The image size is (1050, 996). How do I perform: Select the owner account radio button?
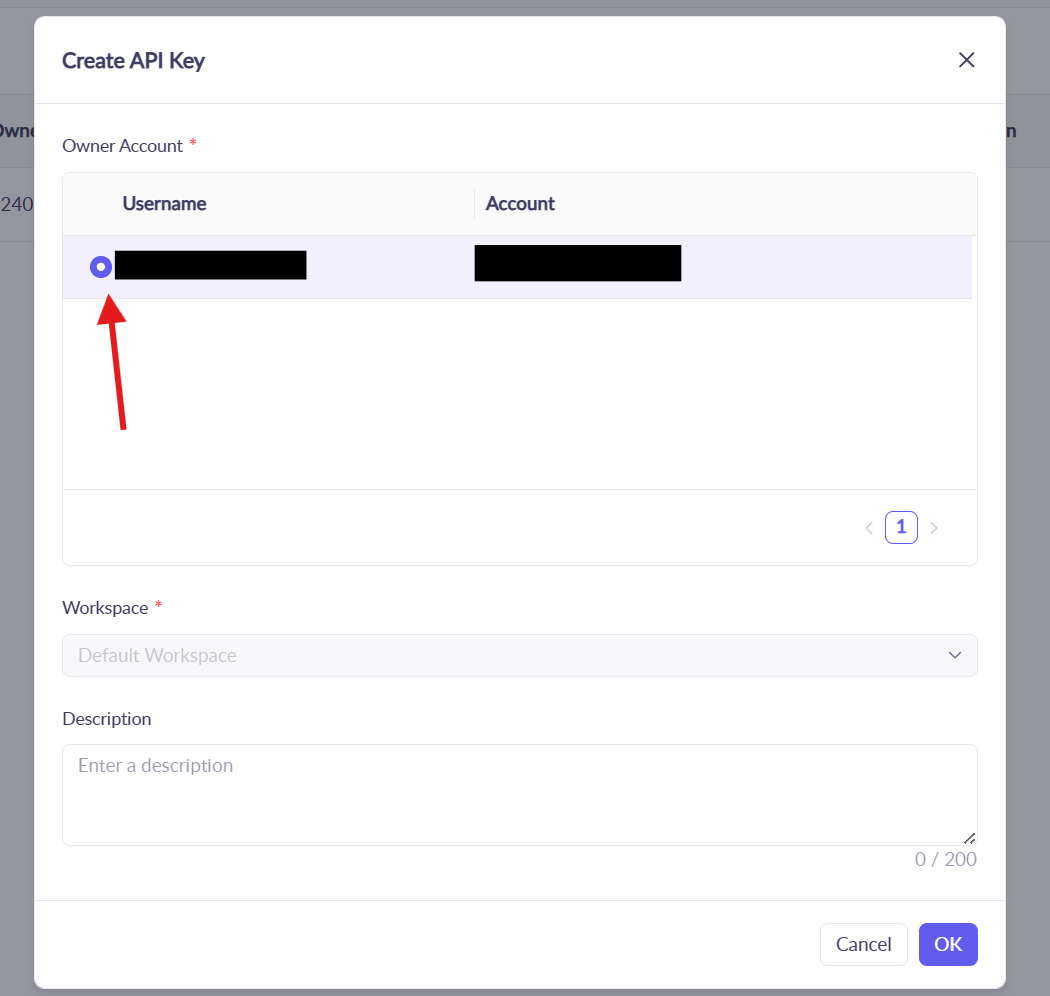[101, 267]
